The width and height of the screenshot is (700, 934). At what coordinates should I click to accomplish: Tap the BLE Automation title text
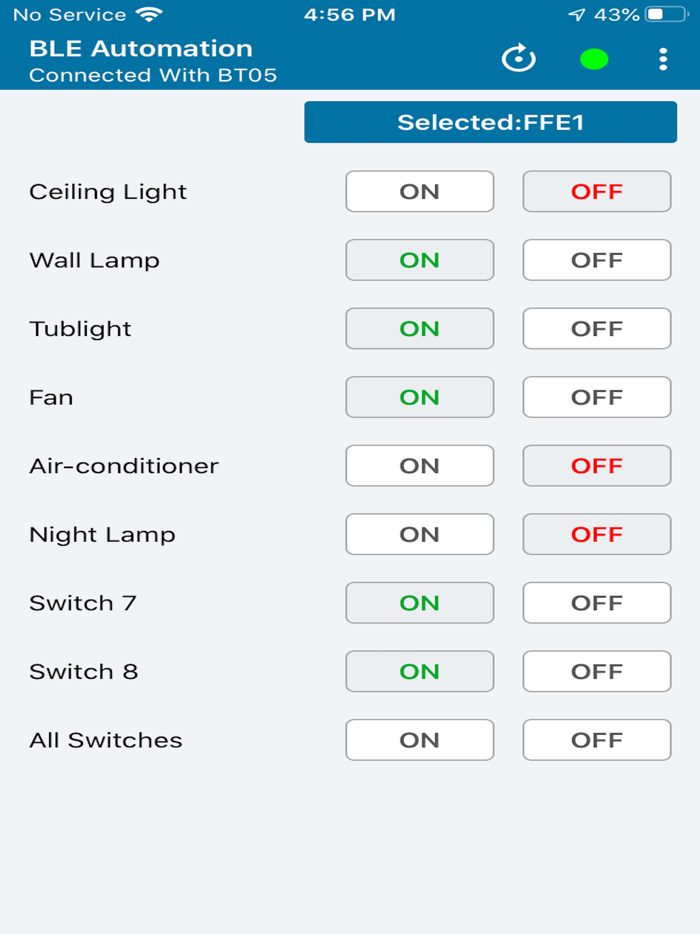(x=139, y=47)
